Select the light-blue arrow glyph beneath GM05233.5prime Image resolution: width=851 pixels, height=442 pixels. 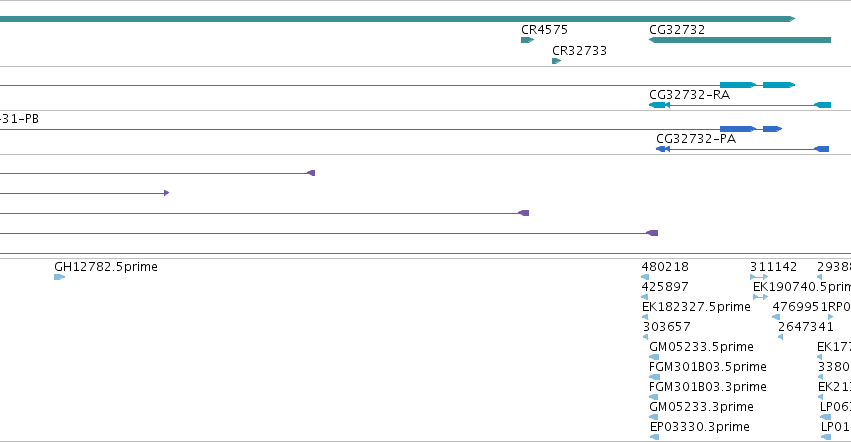pyautogui.click(x=654, y=357)
